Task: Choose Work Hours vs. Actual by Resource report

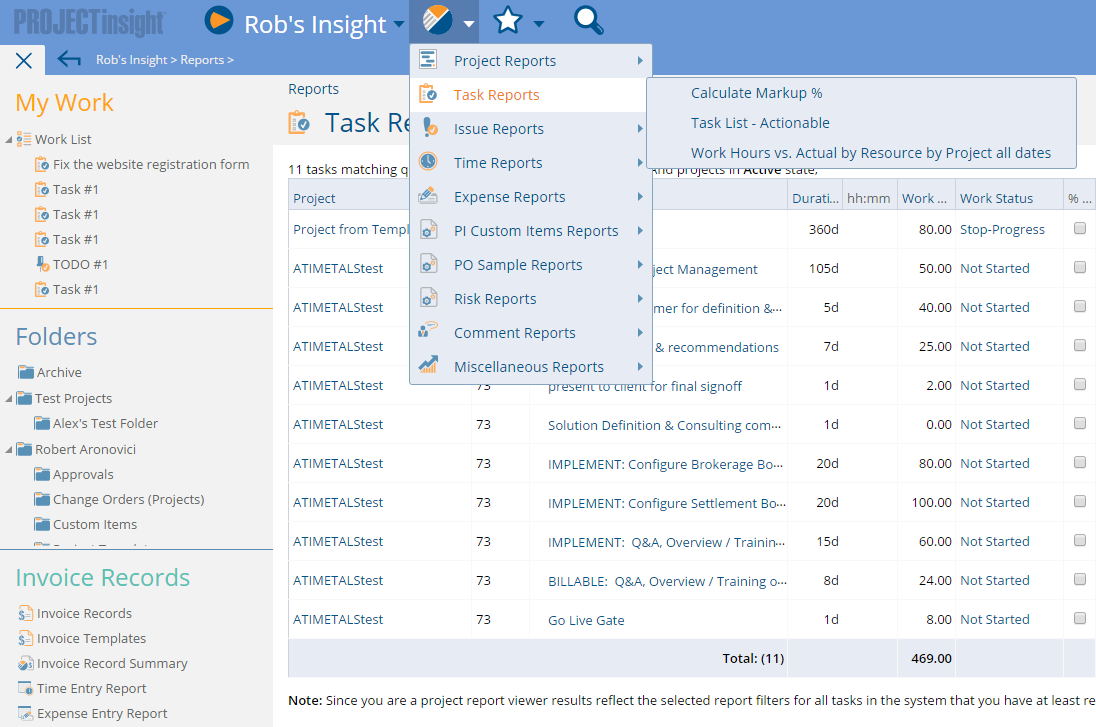Action: click(870, 153)
